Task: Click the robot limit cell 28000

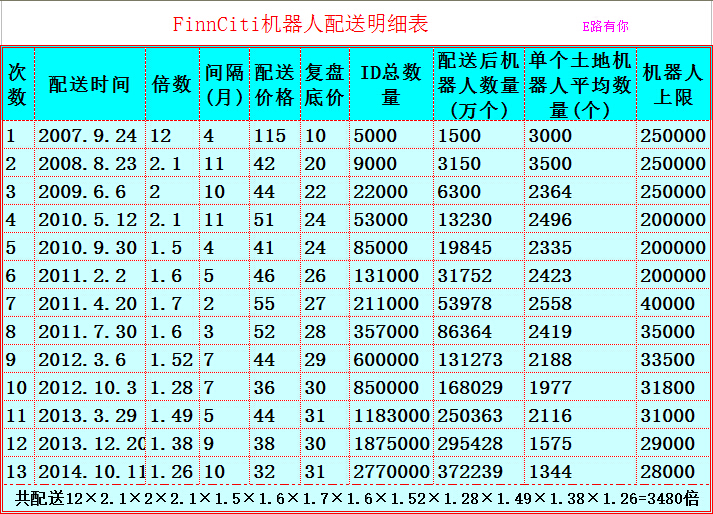Action: pyautogui.click(x=673, y=471)
